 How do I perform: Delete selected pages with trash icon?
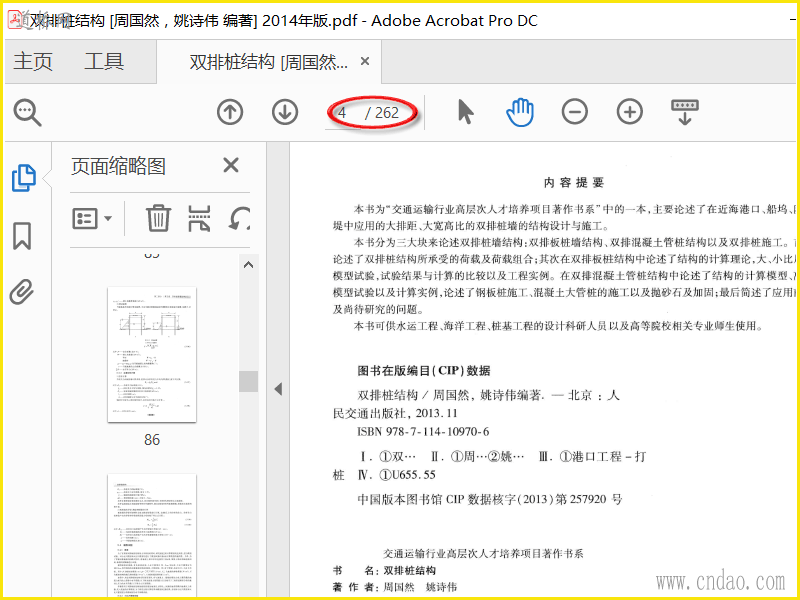point(158,218)
